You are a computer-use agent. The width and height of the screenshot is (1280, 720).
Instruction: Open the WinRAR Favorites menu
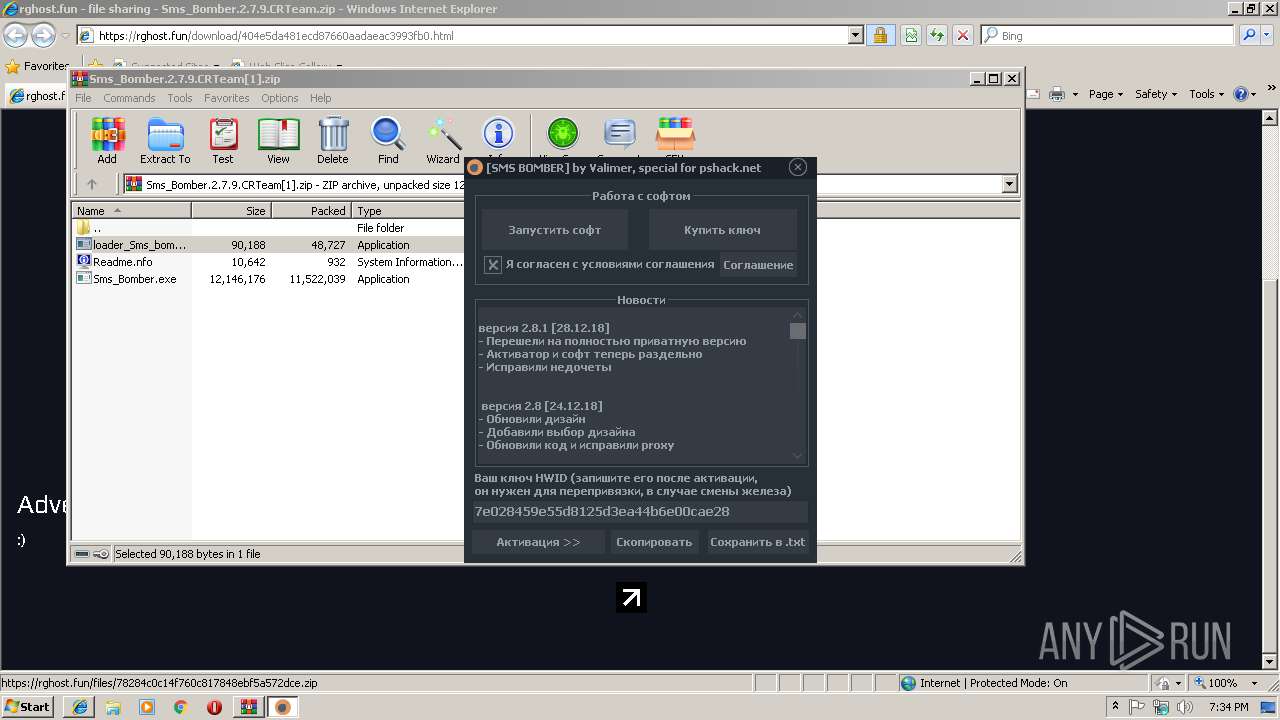click(227, 98)
